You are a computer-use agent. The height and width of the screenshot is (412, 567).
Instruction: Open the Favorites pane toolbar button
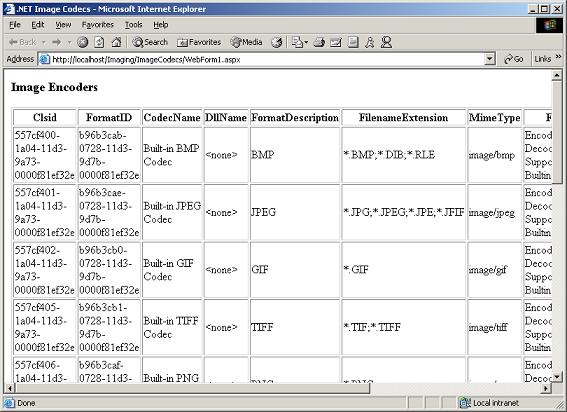(x=199, y=42)
